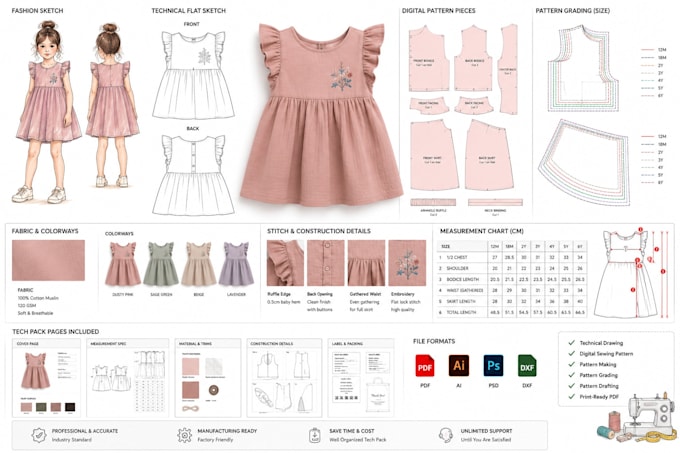Click the 'SKIRT LENGTH' row label
The width and height of the screenshot is (680, 453).
tap(461, 301)
